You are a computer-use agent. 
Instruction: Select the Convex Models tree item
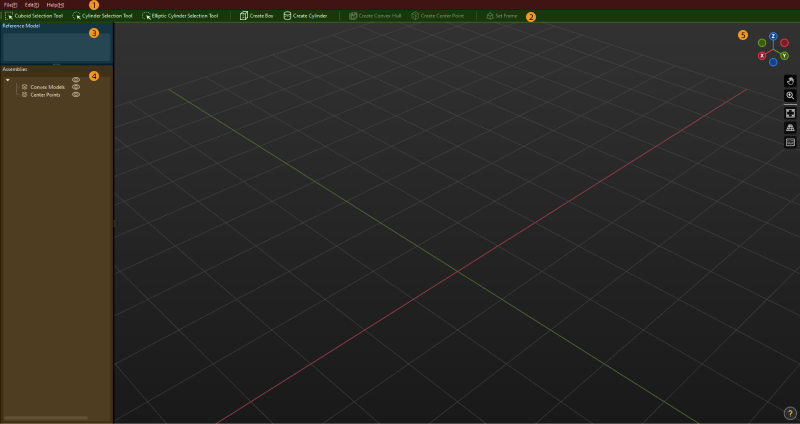tap(47, 87)
